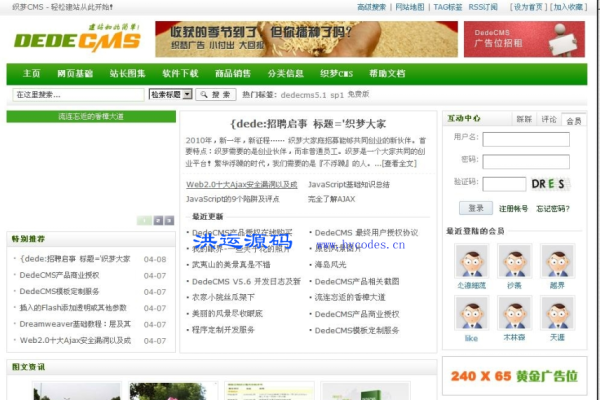Open 程序定制开发服务 article
This screenshot has height=400, width=600.
point(223,330)
